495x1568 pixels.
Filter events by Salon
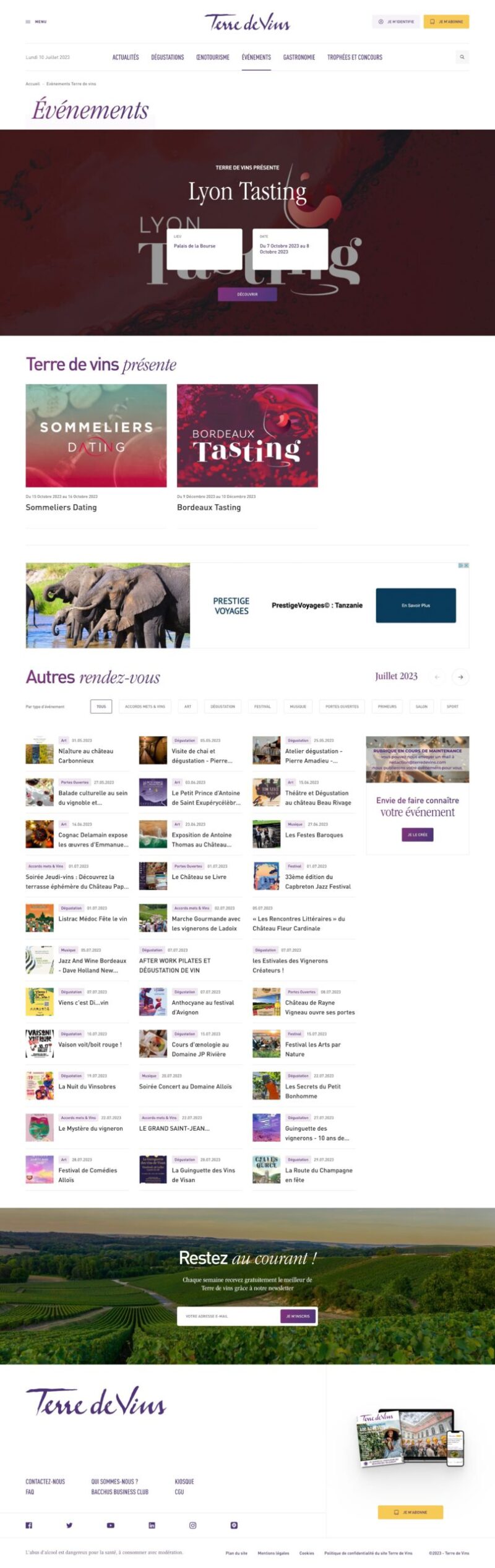point(421,706)
